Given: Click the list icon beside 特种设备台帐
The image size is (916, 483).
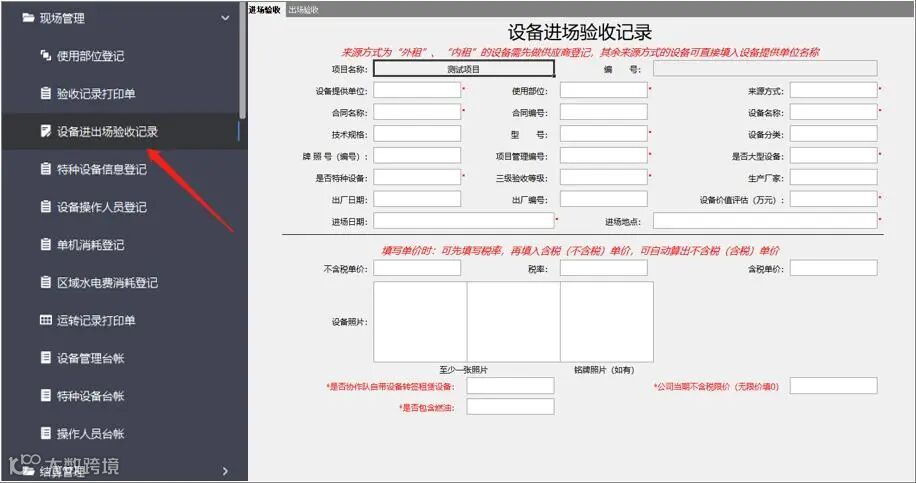Looking at the screenshot, I should click(x=46, y=396).
